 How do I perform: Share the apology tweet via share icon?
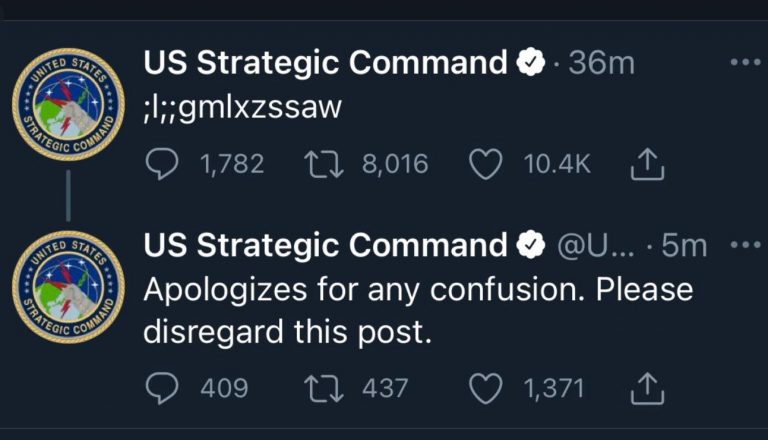tap(647, 389)
